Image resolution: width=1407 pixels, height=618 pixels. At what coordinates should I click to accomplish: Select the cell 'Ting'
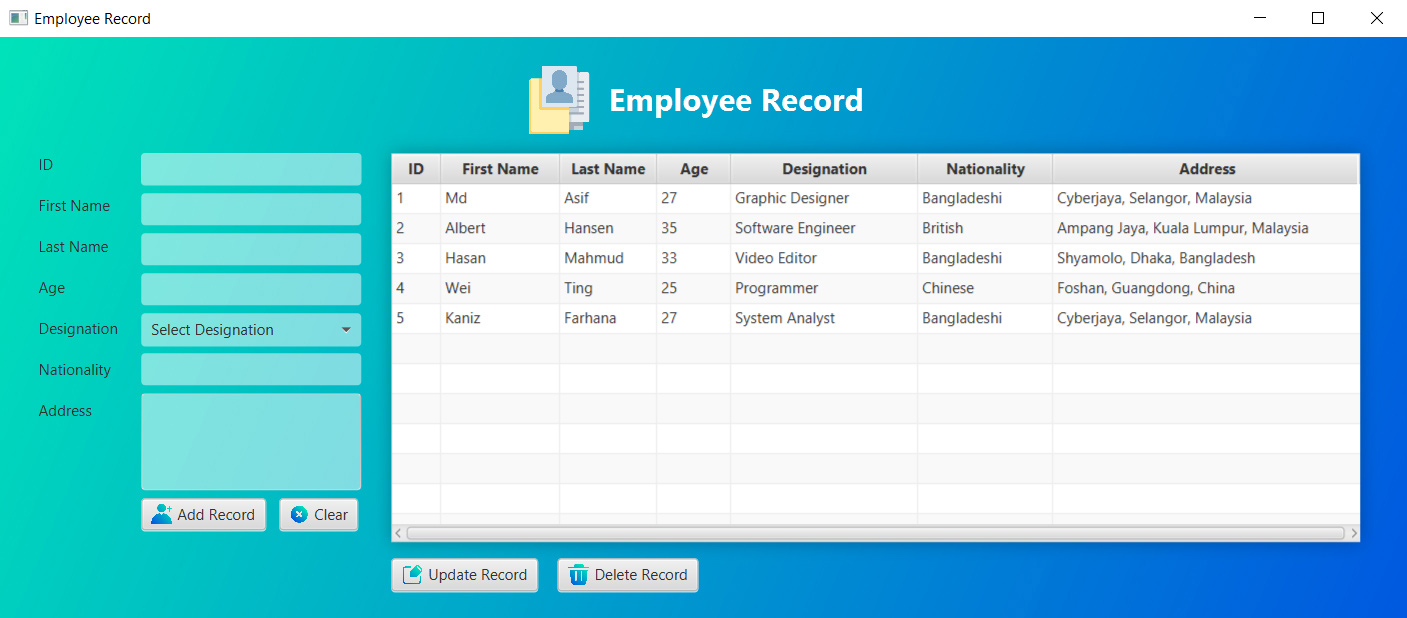click(x=608, y=288)
